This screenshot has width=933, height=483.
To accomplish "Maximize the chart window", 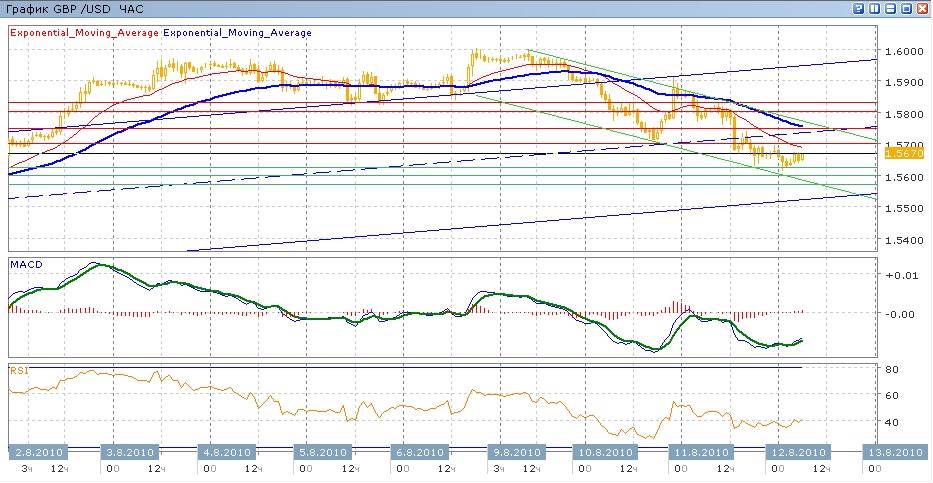I will [x=906, y=8].
